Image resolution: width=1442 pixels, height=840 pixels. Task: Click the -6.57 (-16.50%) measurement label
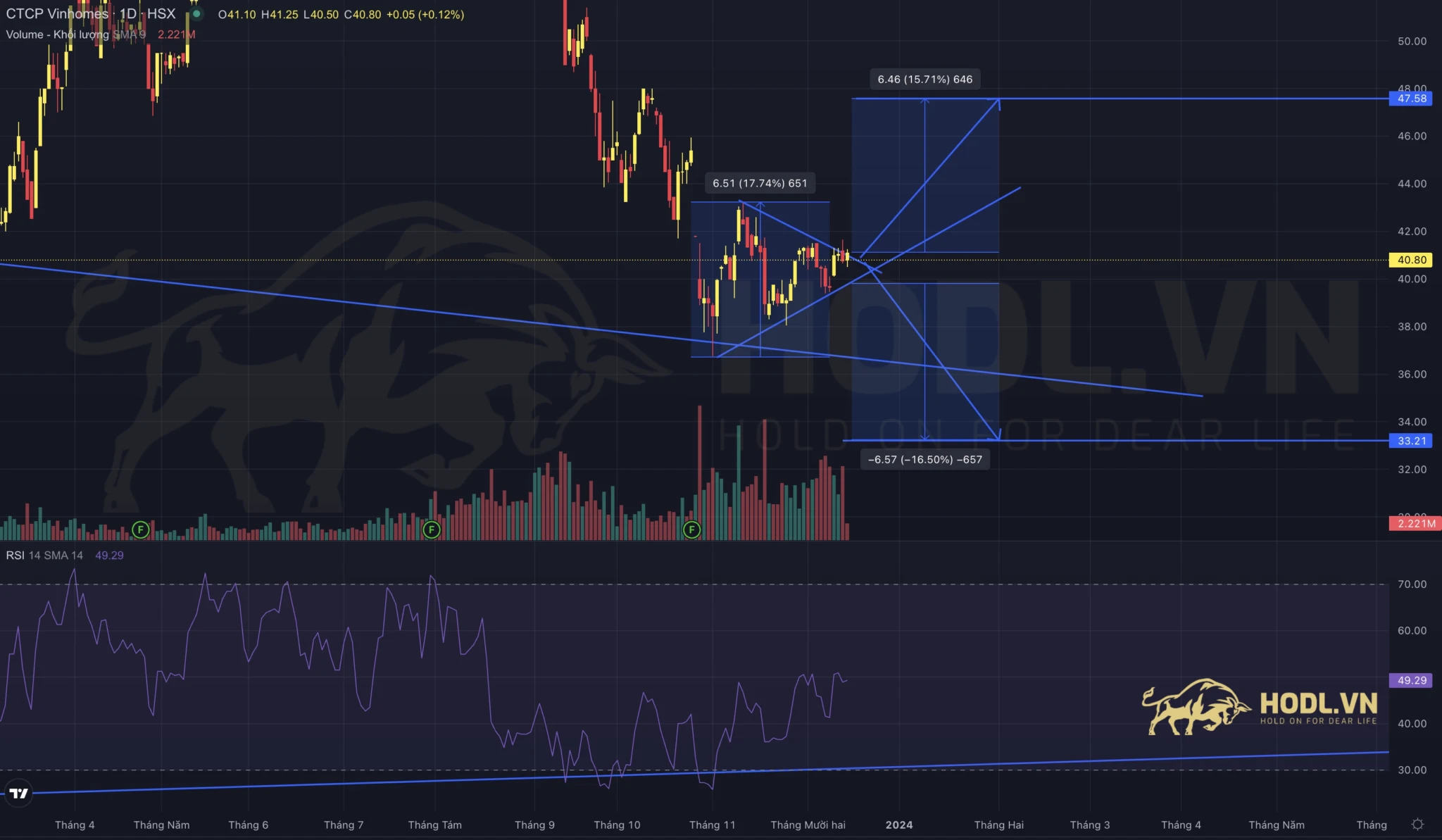(x=924, y=460)
